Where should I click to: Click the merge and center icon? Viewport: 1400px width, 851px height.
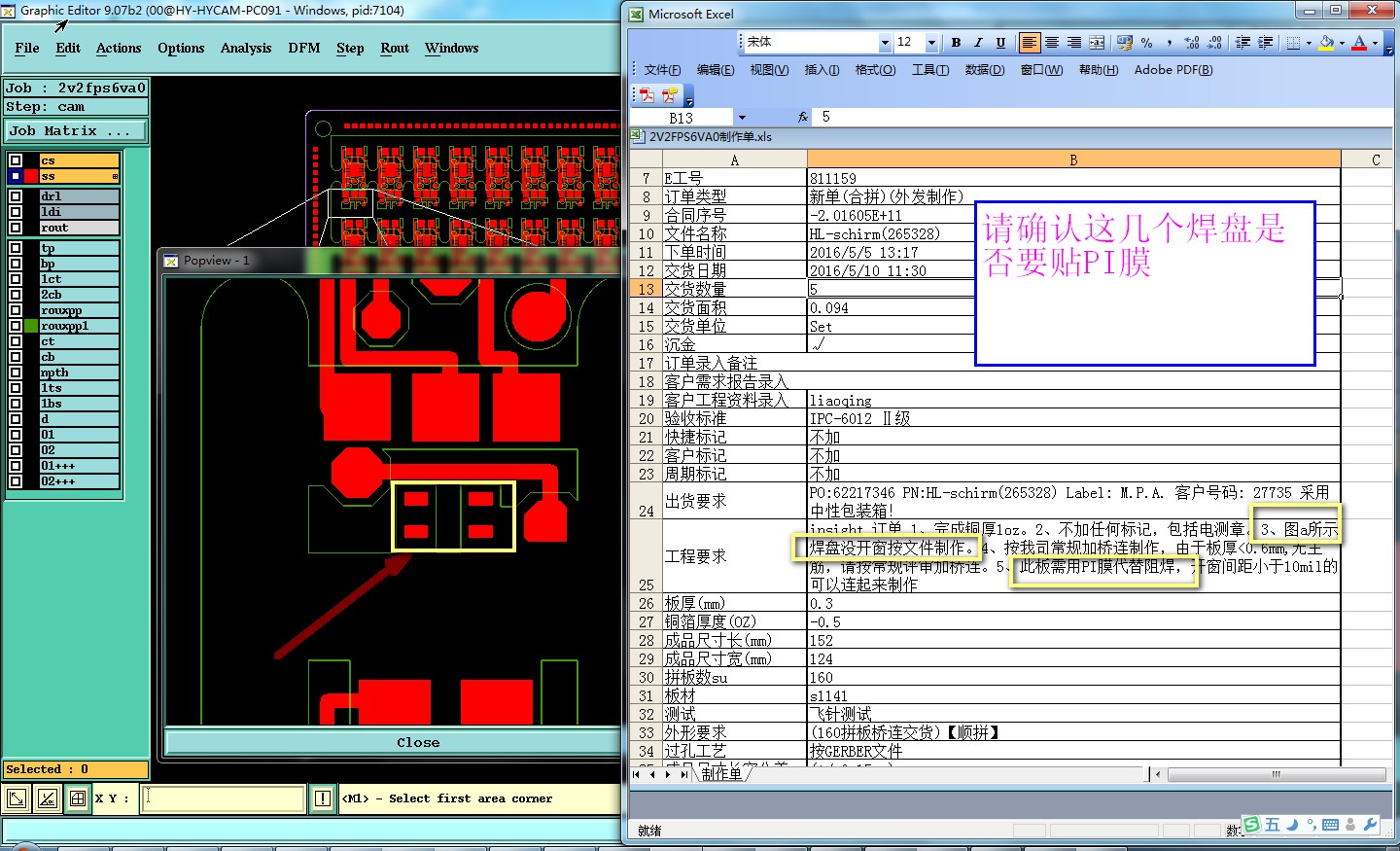click(1097, 43)
